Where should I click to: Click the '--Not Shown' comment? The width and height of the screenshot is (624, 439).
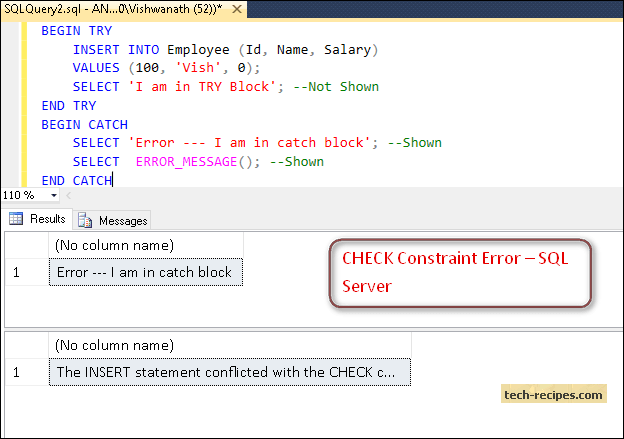click(x=336, y=87)
